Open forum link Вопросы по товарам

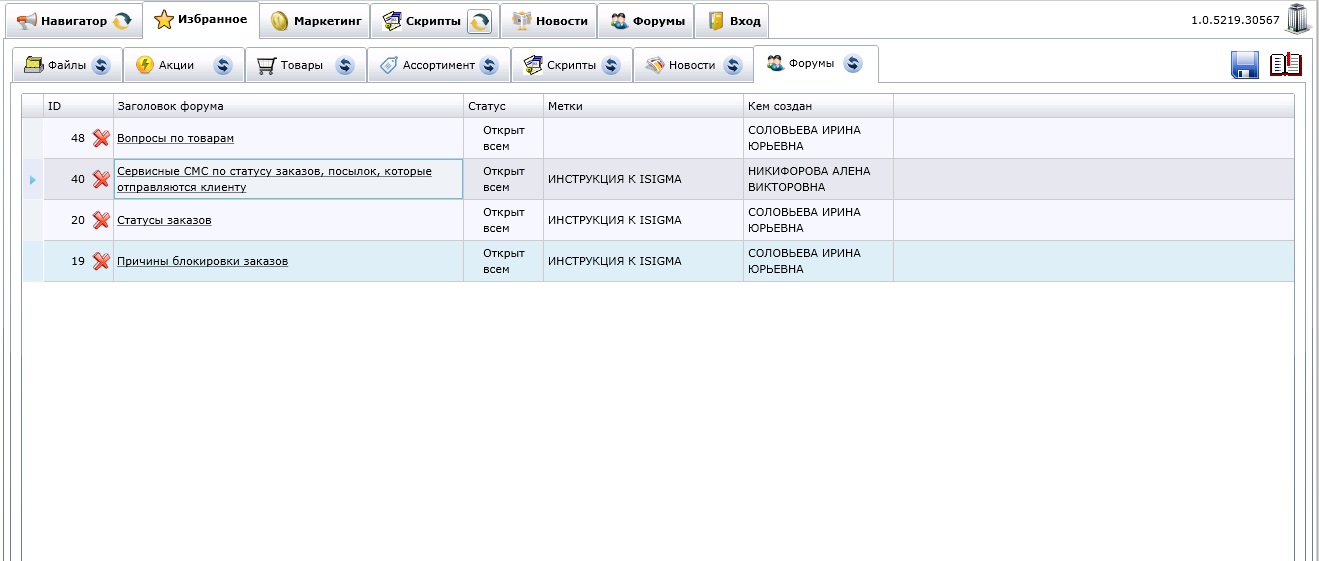point(175,138)
